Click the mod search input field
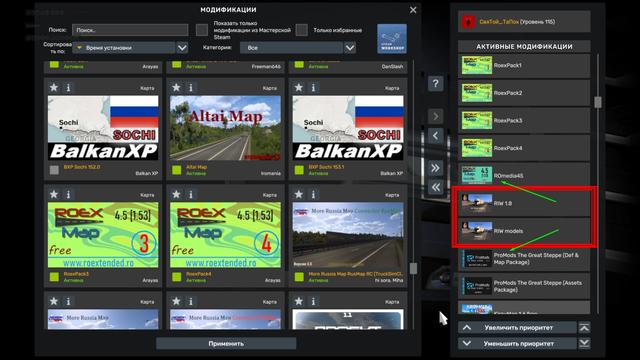This screenshot has height=360, width=640. pyautogui.click(x=130, y=30)
